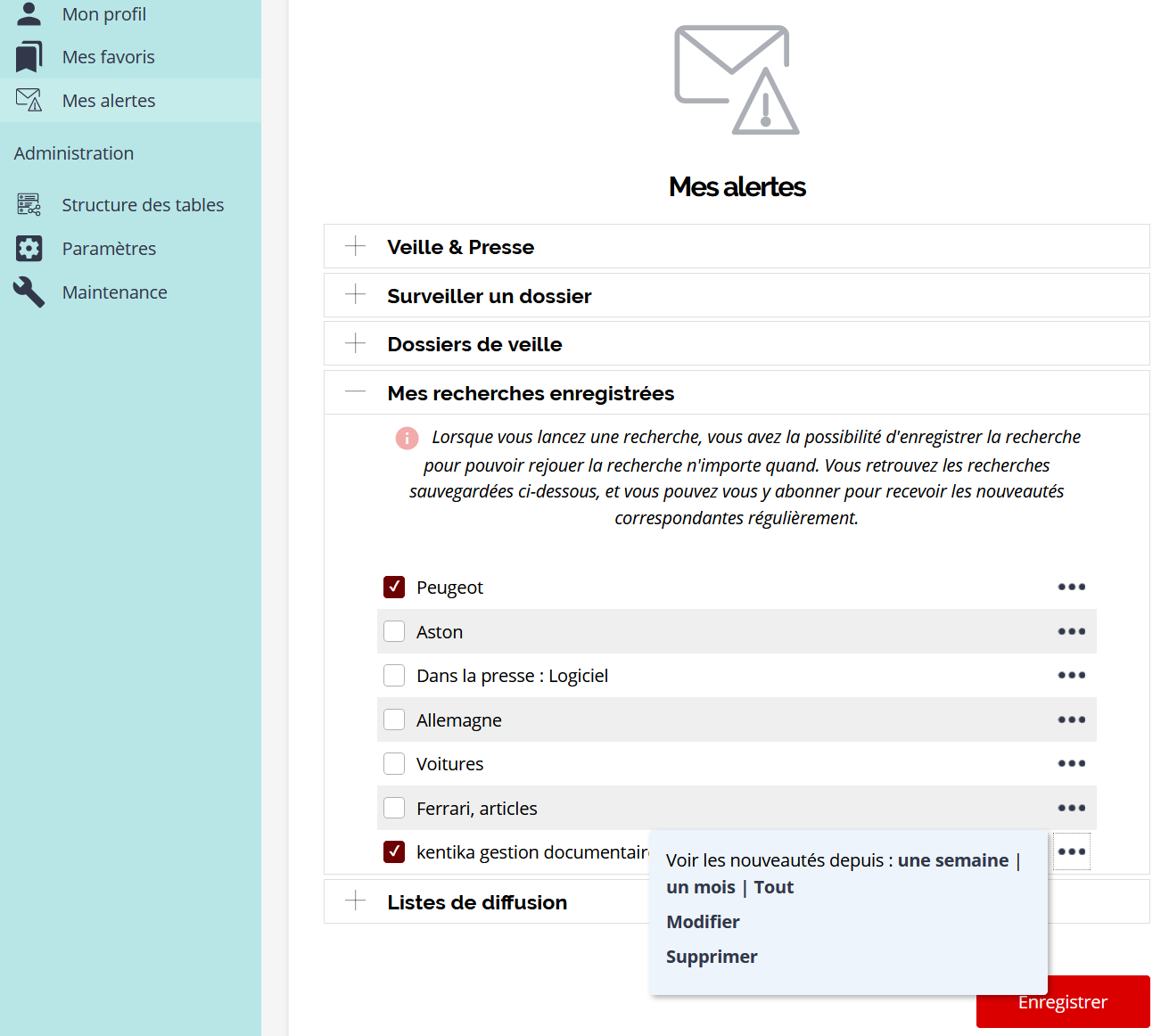The height and width of the screenshot is (1036, 1161).
Task: Click the Allemagne saved search name
Action: pos(459,720)
